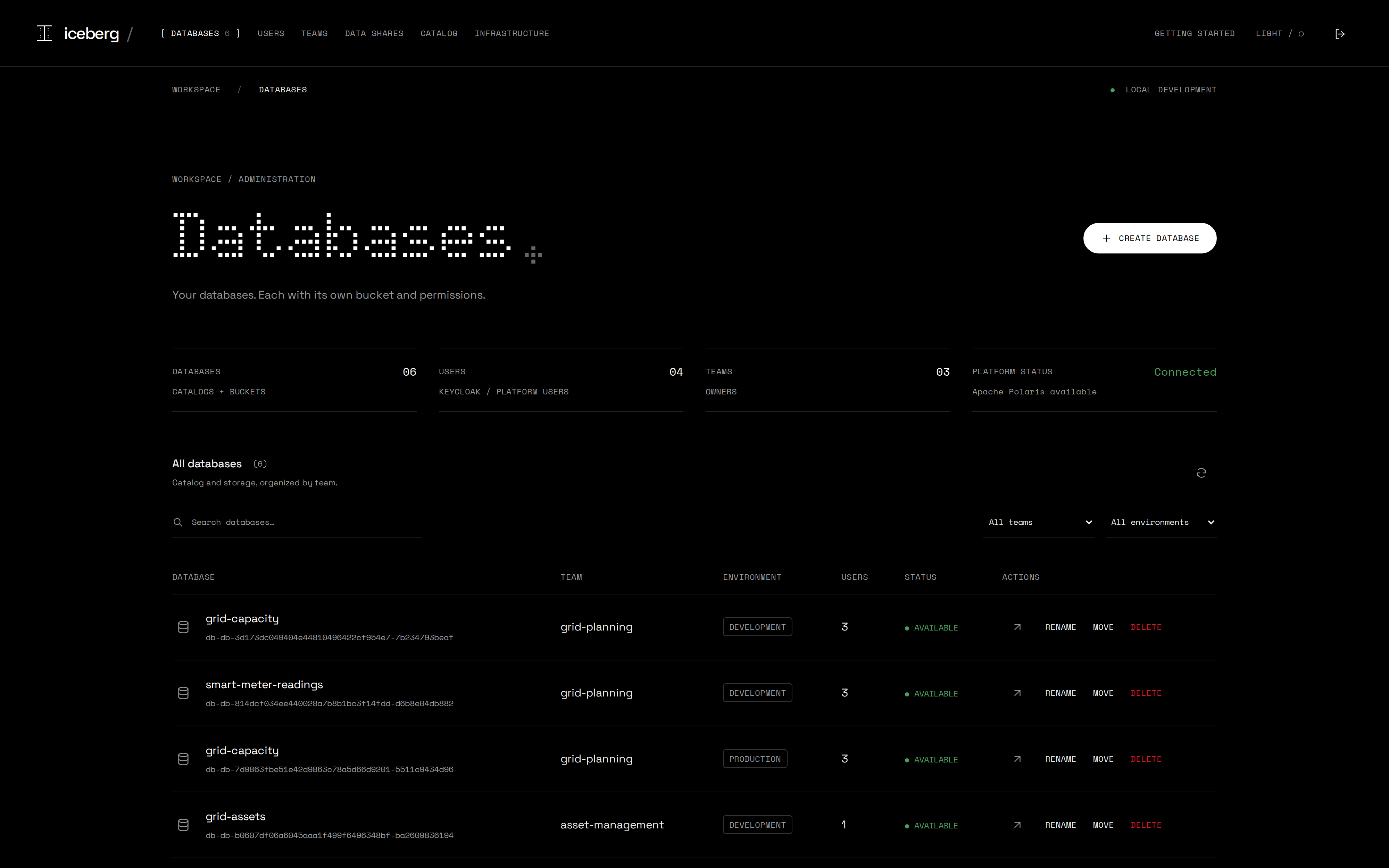
Task: Open smart-meter-readings via arrow icon
Action: [1017, 693]
